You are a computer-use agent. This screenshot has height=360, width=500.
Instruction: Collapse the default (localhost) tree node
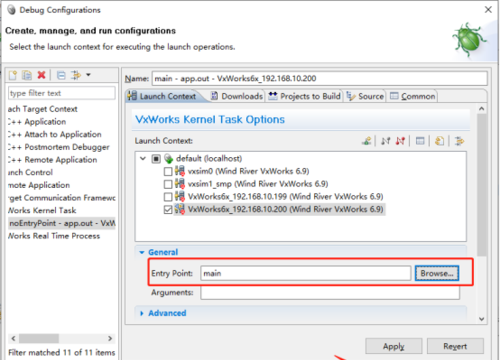click(x=143, y=158)
